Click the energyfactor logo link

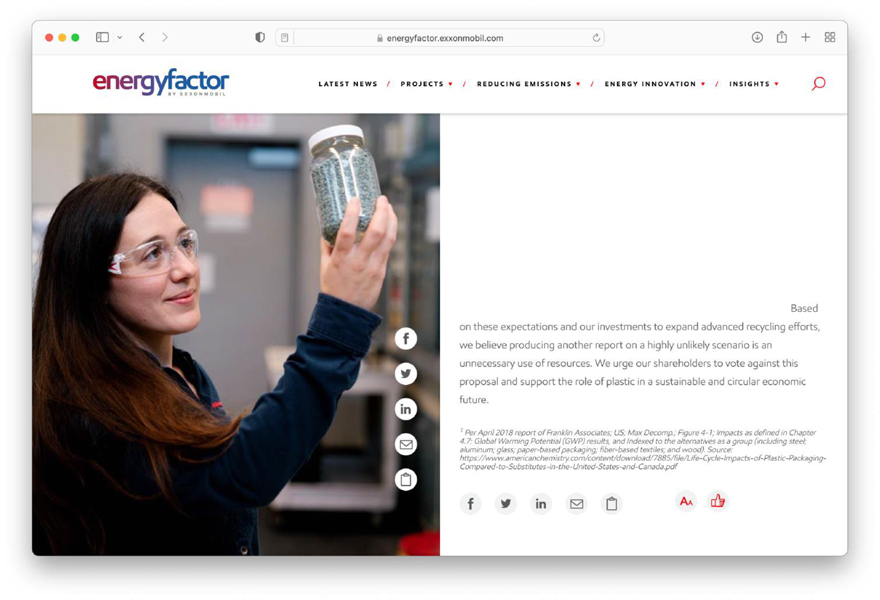[x=161, y=82]
